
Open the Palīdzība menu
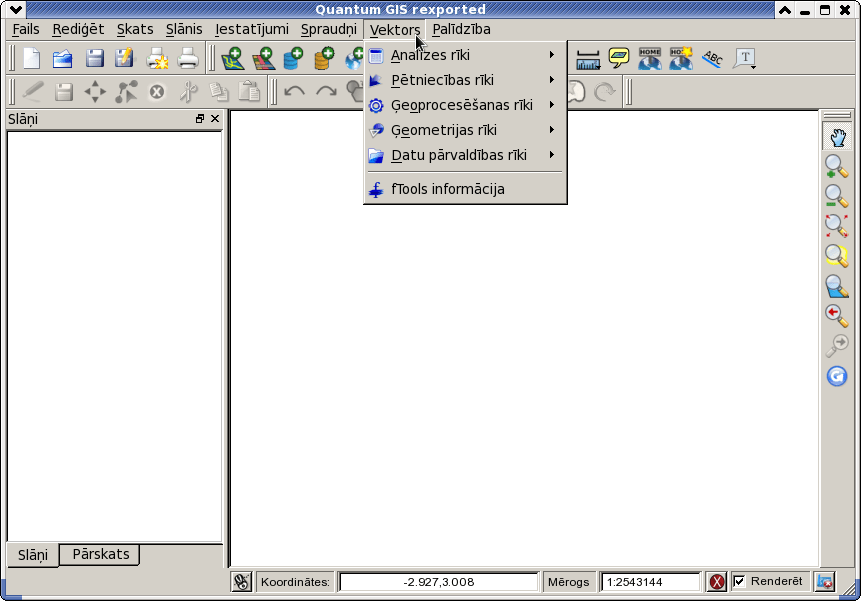click(x=461, y=29)
